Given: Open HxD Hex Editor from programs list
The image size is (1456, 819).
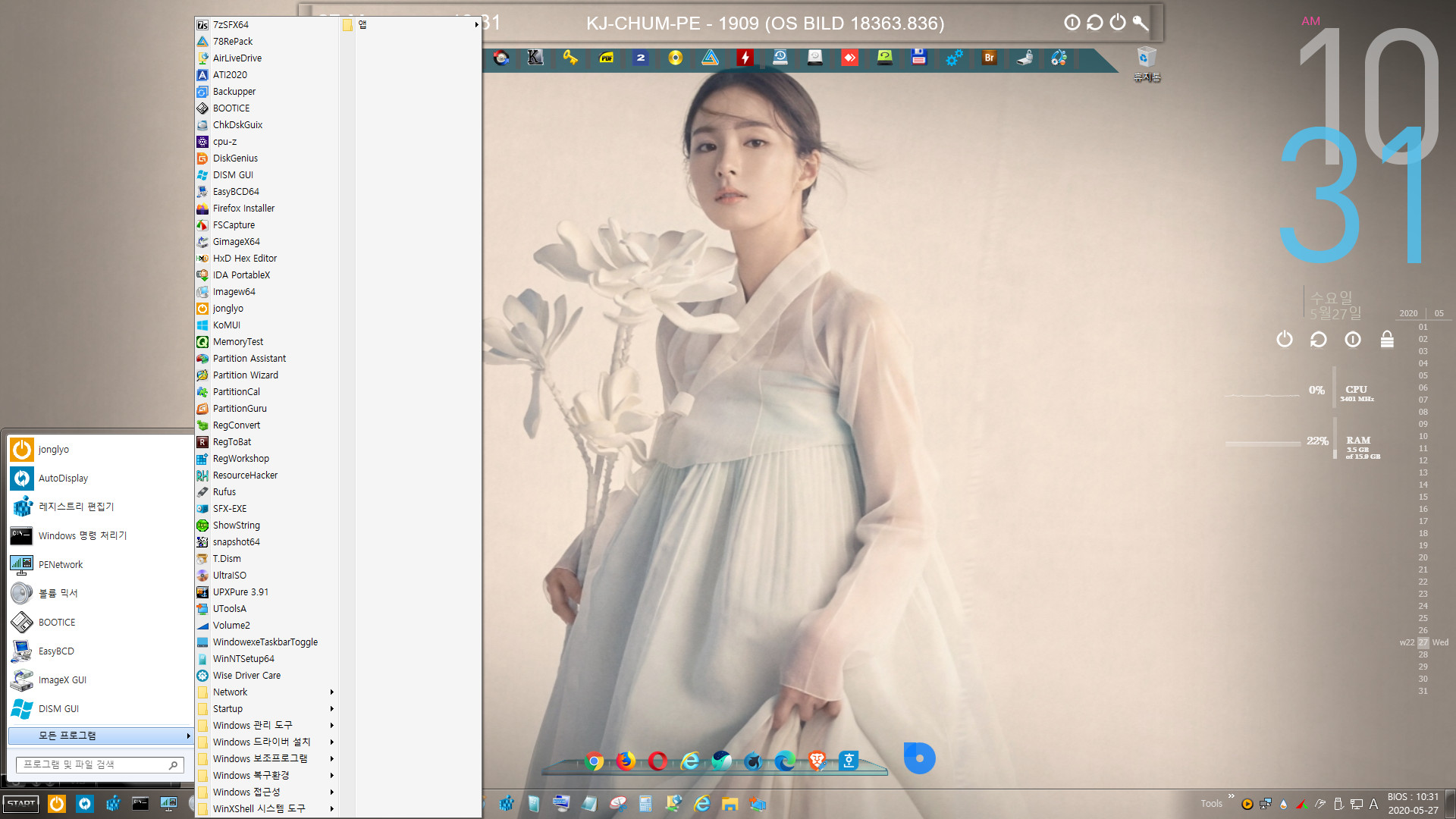Looking at the screenshot, I should pos(265,258).
